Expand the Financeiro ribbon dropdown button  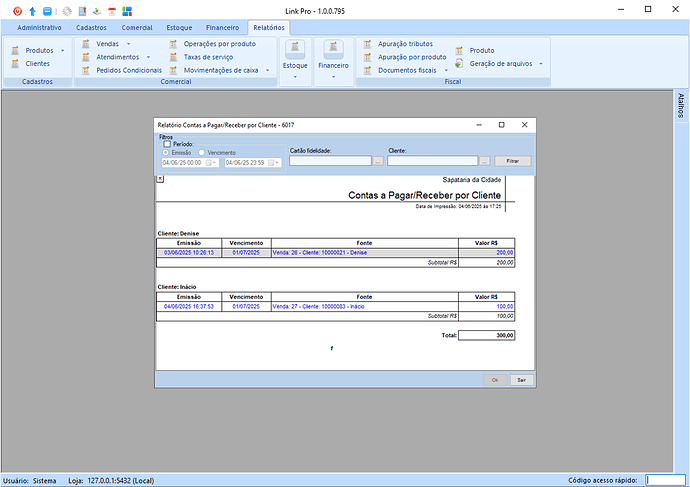pos(333,75)
